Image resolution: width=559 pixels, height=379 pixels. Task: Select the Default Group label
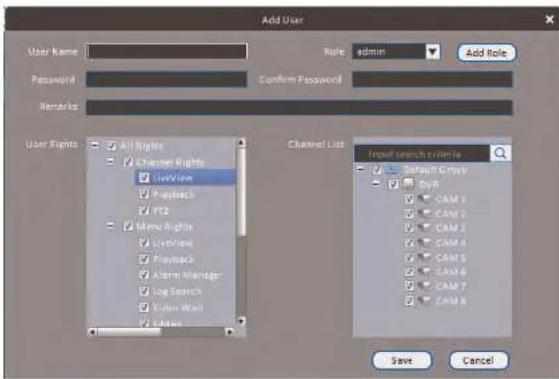[x=435, y=169]
